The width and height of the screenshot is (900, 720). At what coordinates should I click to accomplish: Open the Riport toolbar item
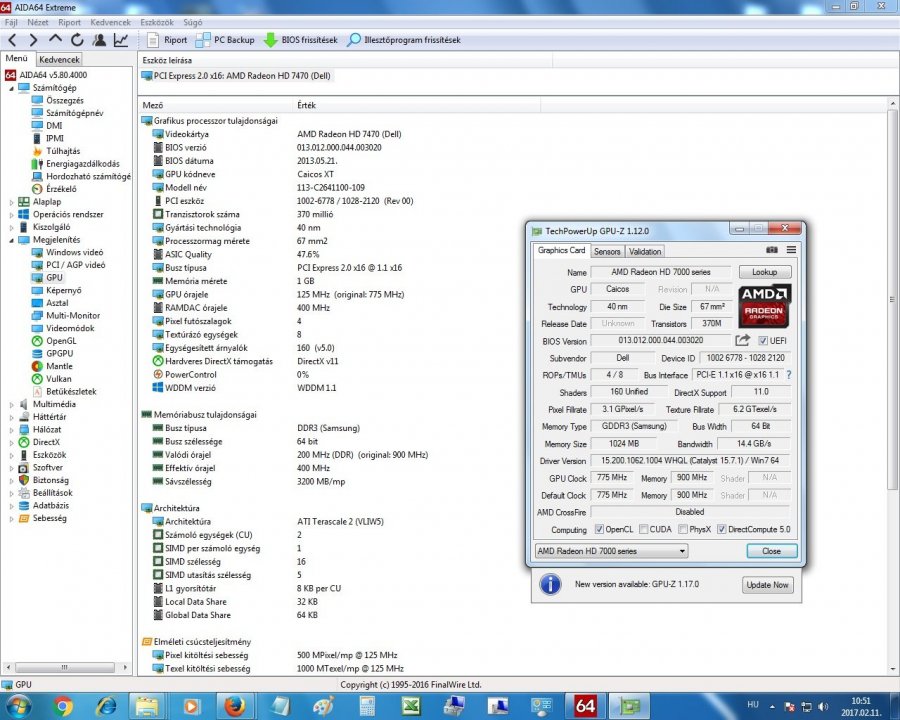[x=167, y=40]
